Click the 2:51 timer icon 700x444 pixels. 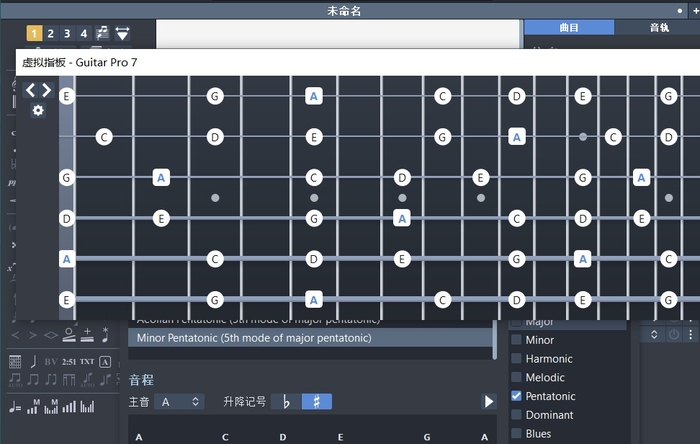(x=68, y=361)
